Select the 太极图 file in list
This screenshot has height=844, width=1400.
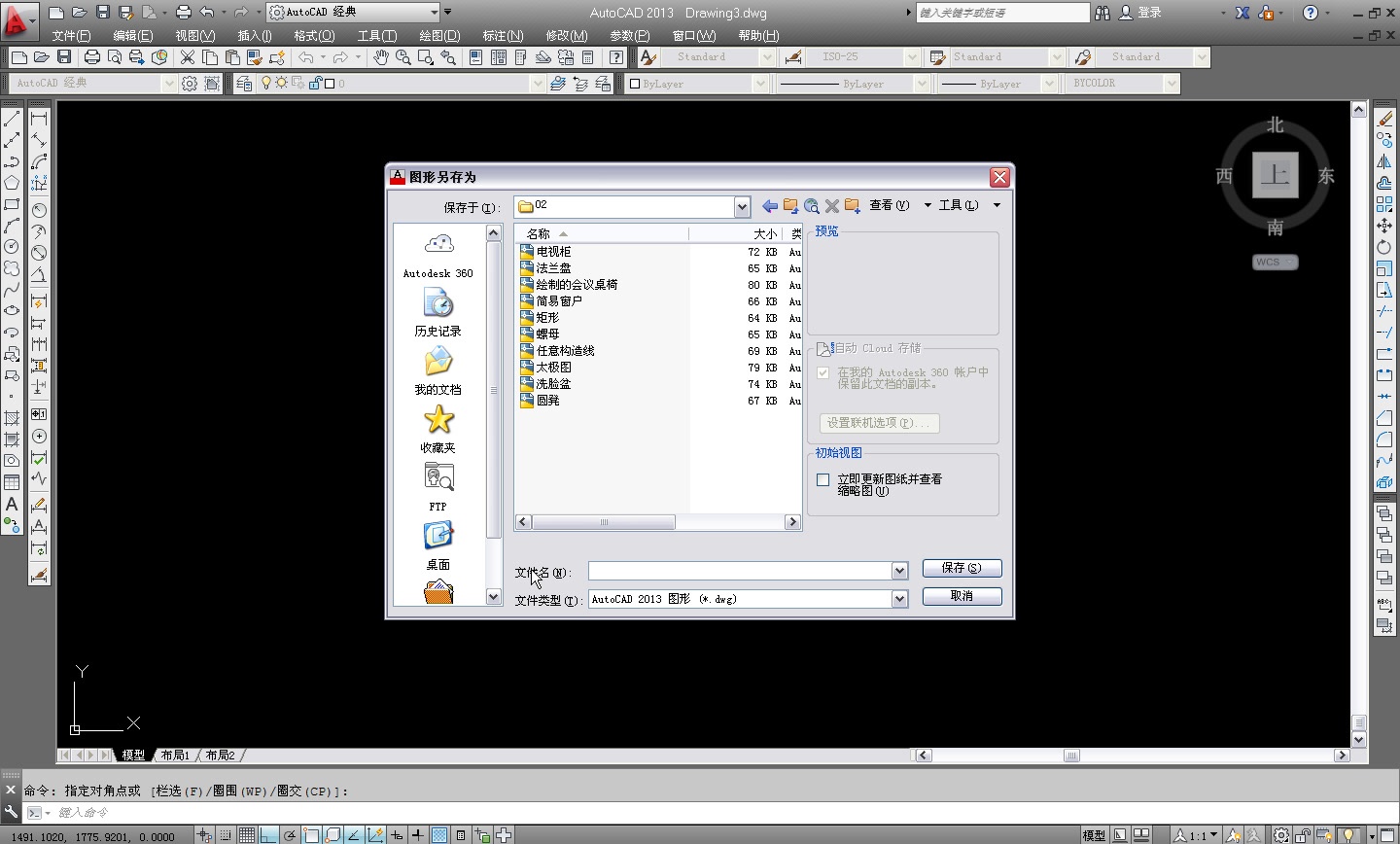[554, 368]
